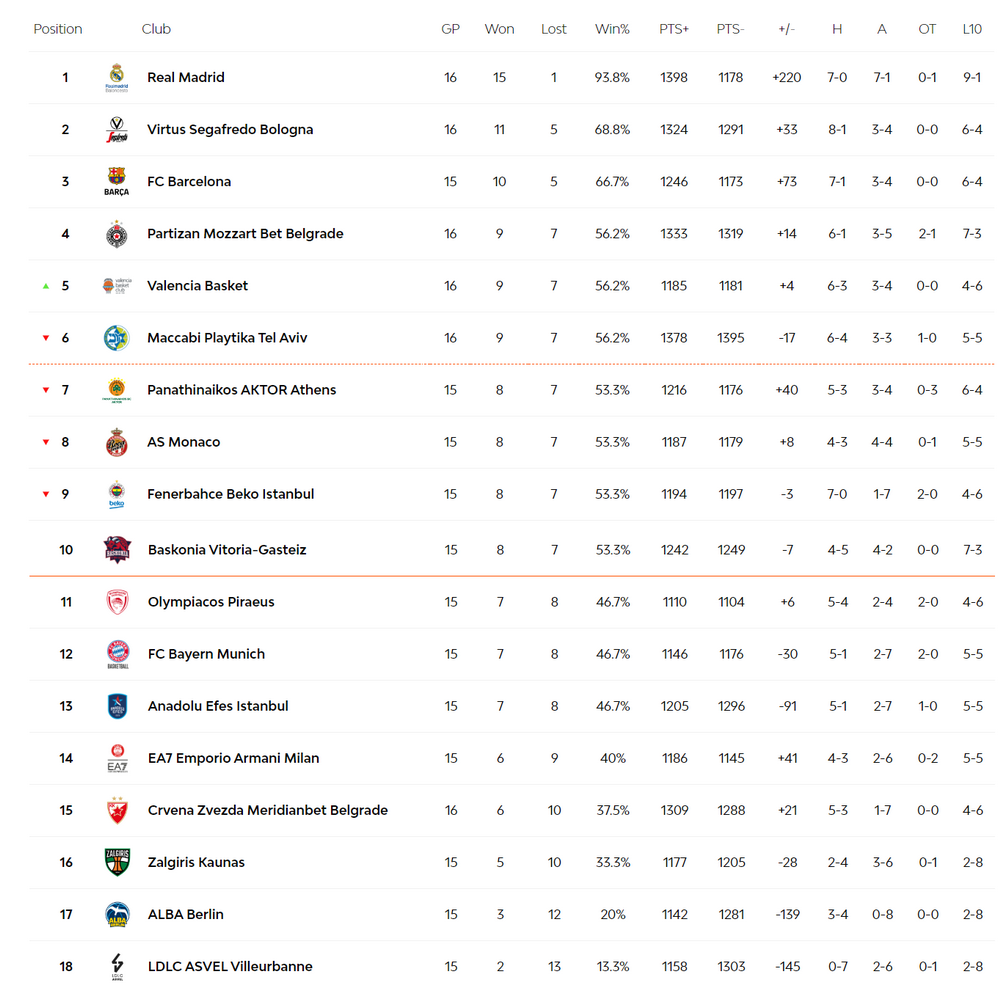Click the Virtus Segafredo Bologna logo

click(x=117, y=129)
